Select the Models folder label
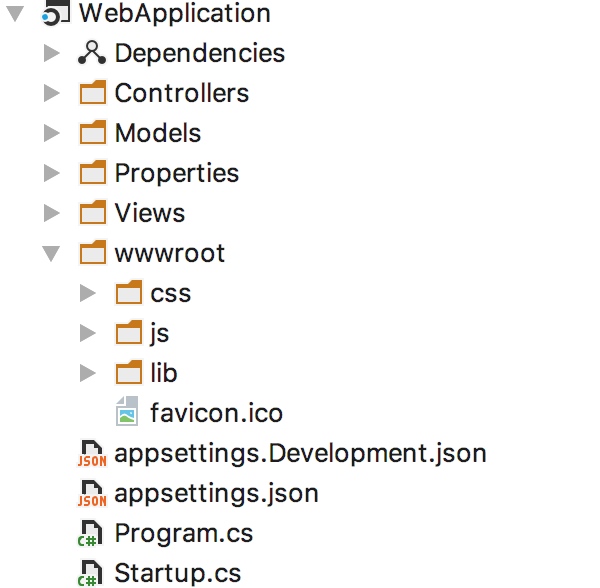The image size is (600, 588). tap(157, 133)
